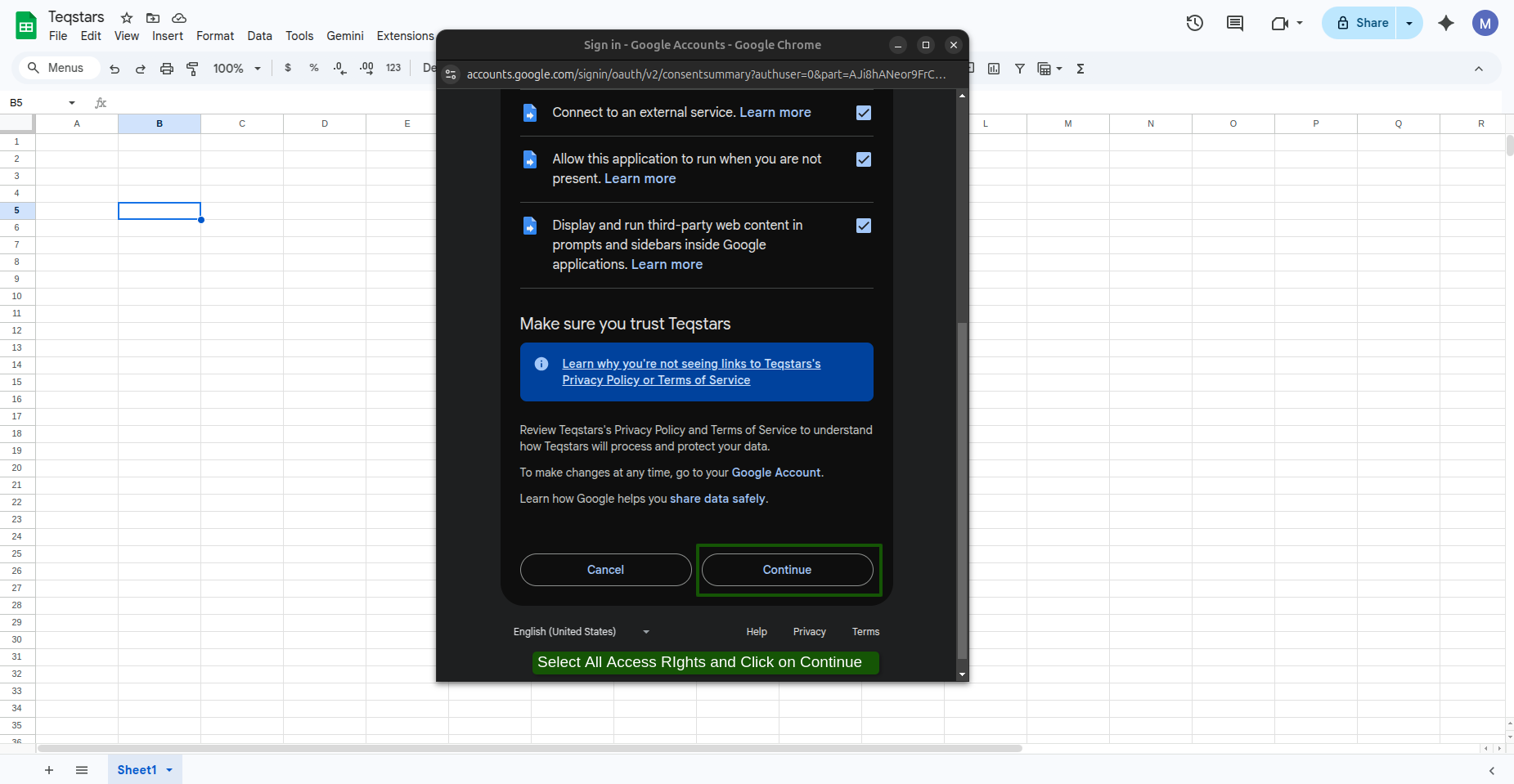This screenshot has height=784, width=1514.
Task: Check the cloud save status icon
Action: coord(179,18)
